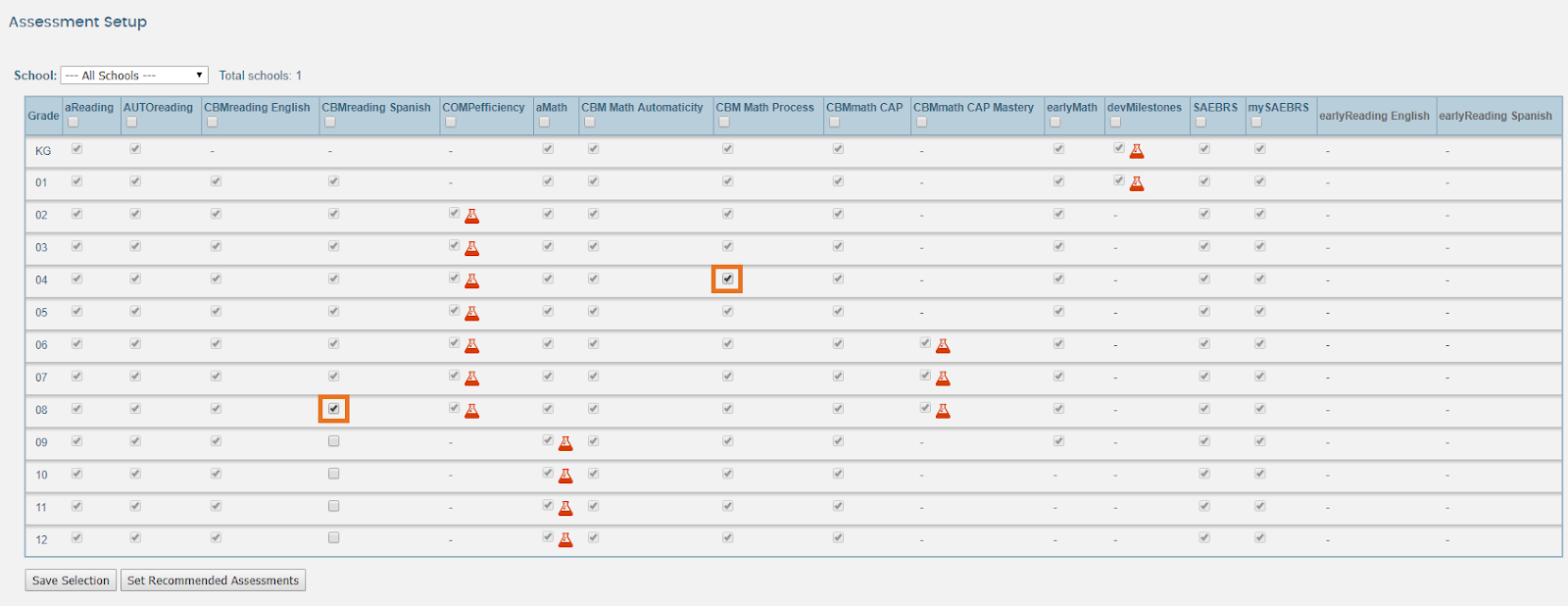Click the flask icon in grade 08 CBMmath CAP Mastery
The width and height of the screenshot is (1568, 606).
tap(943, 410)
